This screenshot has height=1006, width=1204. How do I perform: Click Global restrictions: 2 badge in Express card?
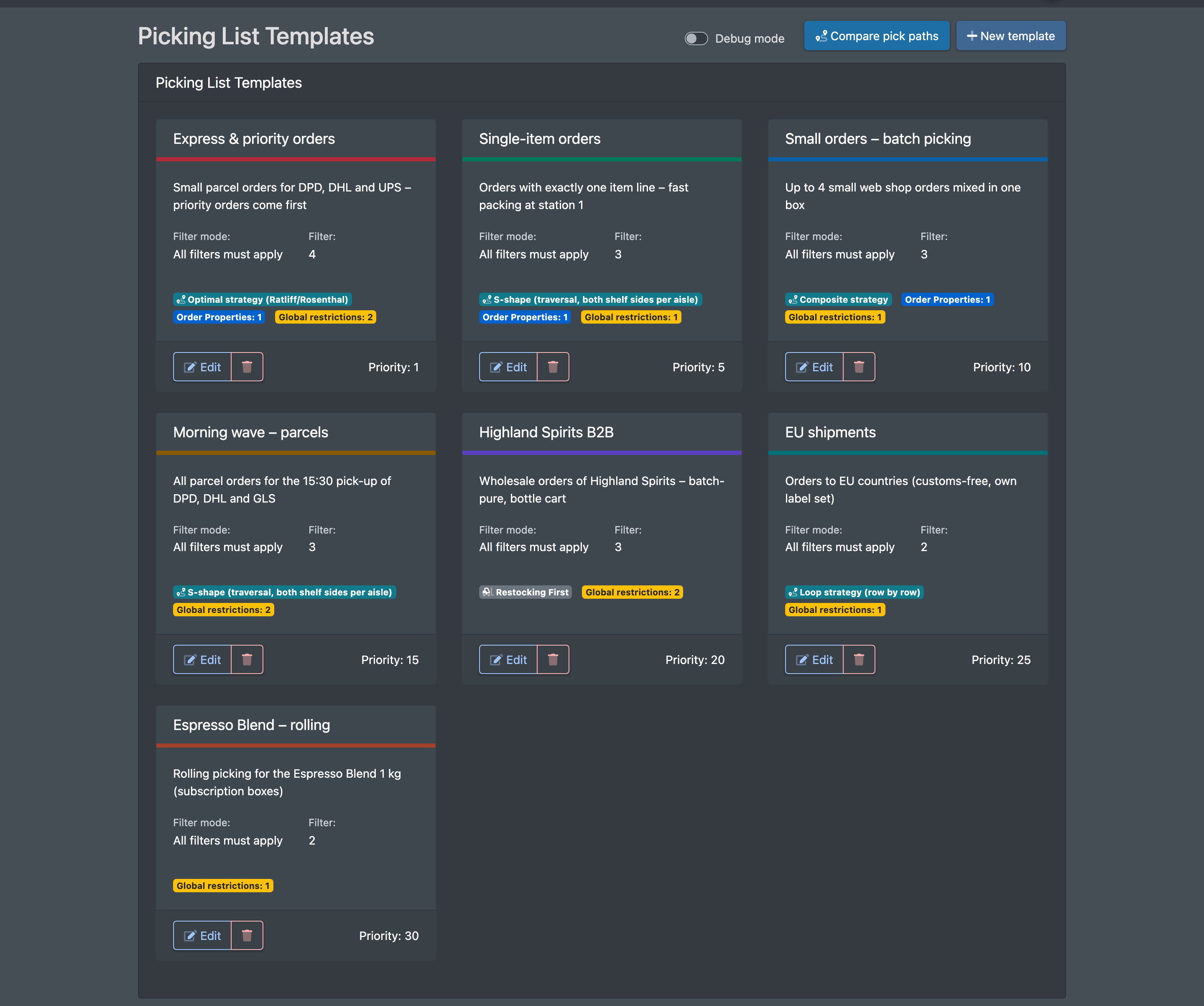(326, 317)
